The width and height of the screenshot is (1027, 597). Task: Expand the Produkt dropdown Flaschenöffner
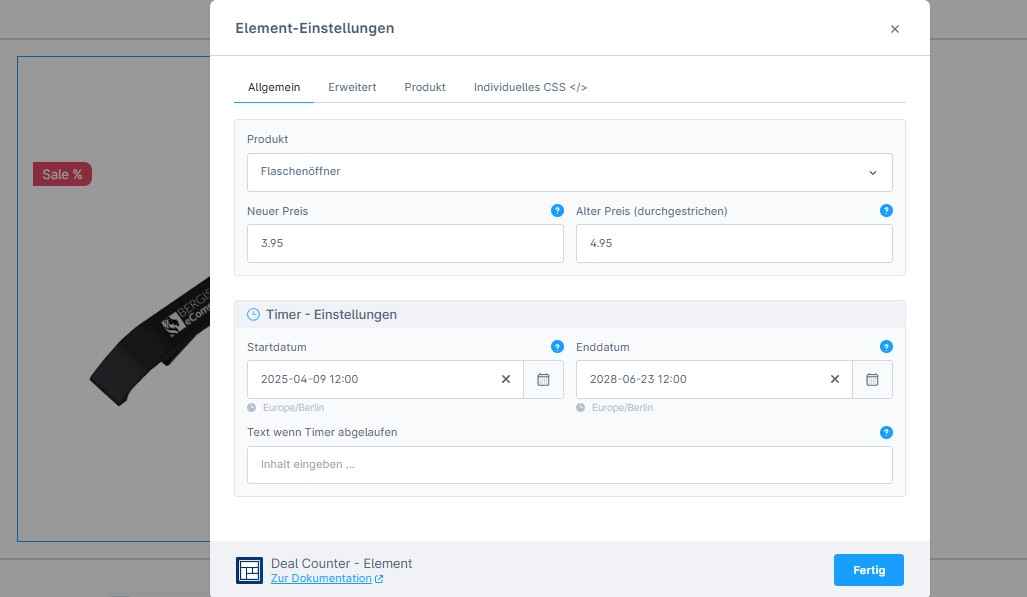point(569,172)
